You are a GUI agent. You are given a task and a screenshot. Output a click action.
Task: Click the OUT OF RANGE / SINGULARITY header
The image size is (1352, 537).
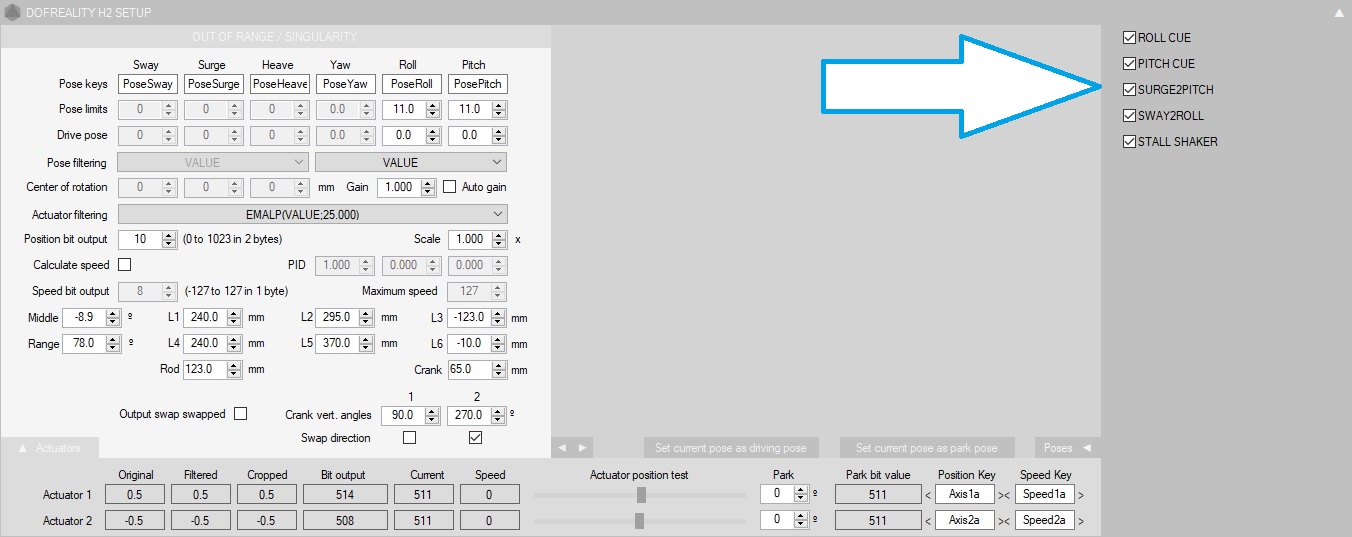pos(274,37)
